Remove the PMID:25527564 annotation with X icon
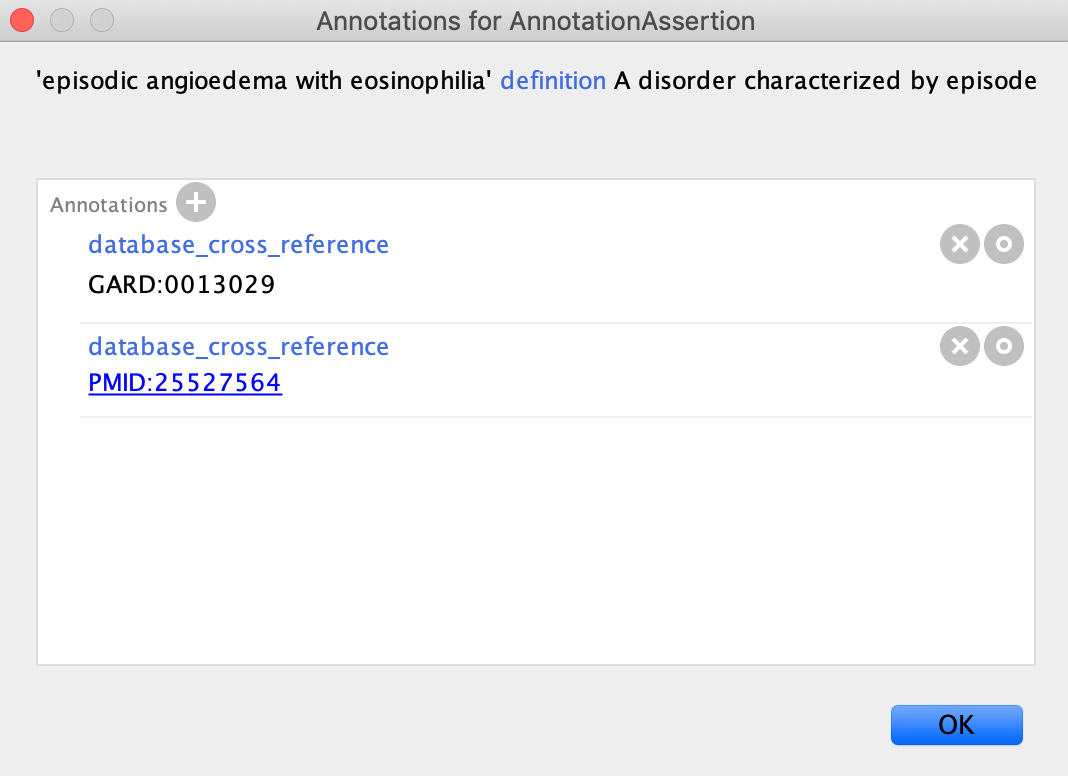 [x=960, y=346]
